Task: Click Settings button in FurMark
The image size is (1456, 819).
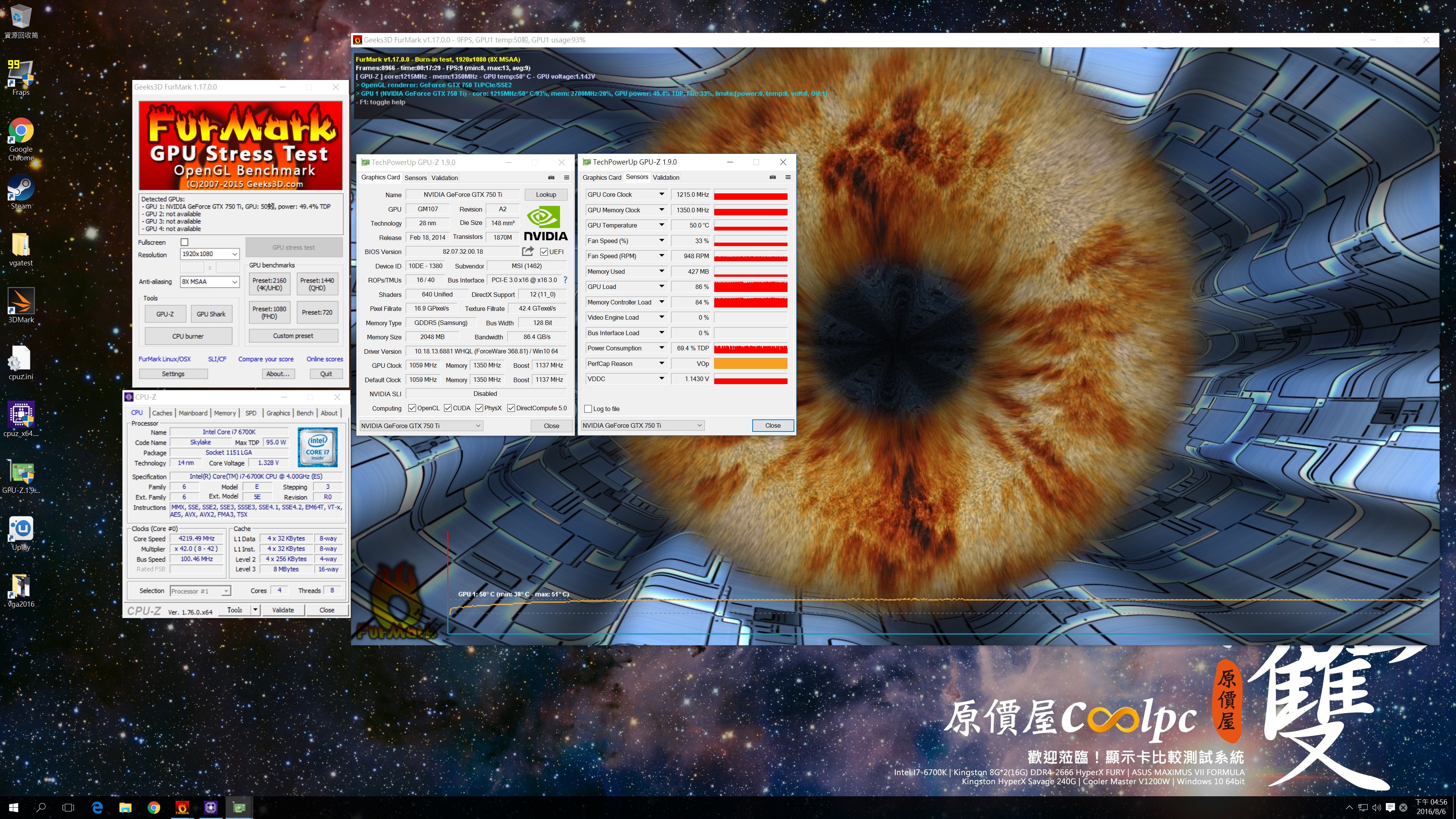Action: (173, 373)
